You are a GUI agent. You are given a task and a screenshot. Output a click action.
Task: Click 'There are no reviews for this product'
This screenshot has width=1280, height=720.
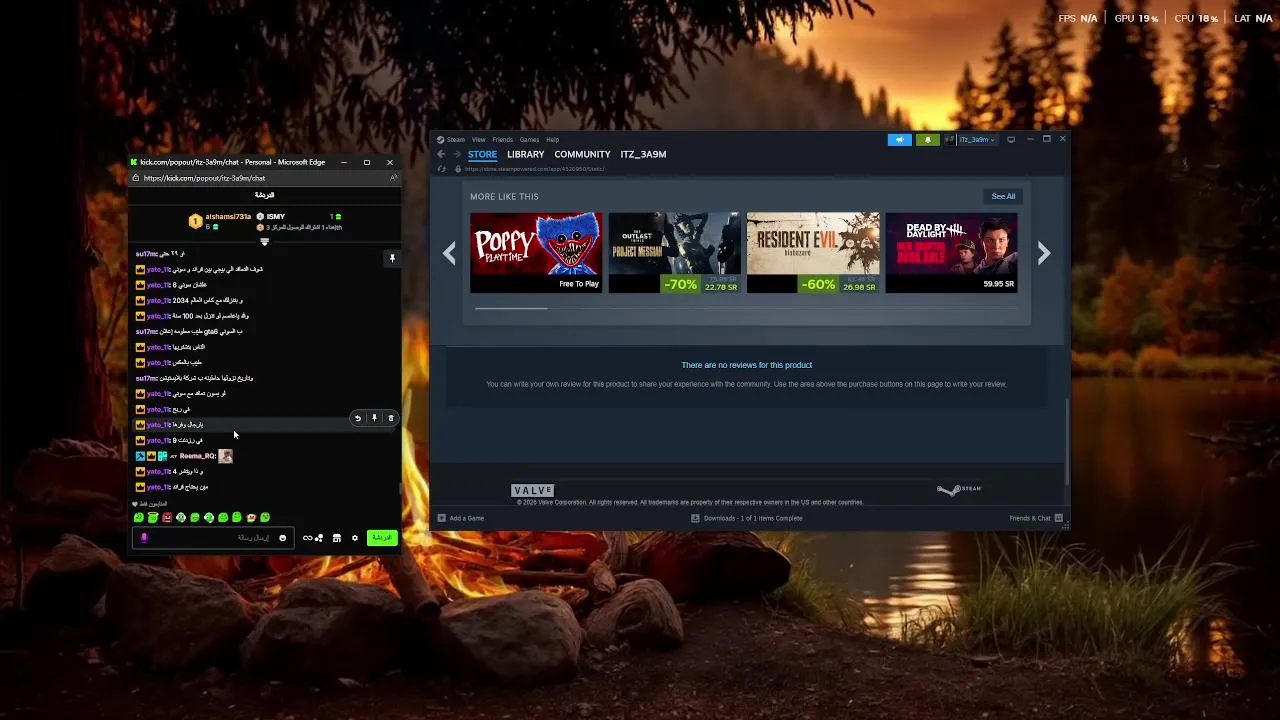(747, 365)
